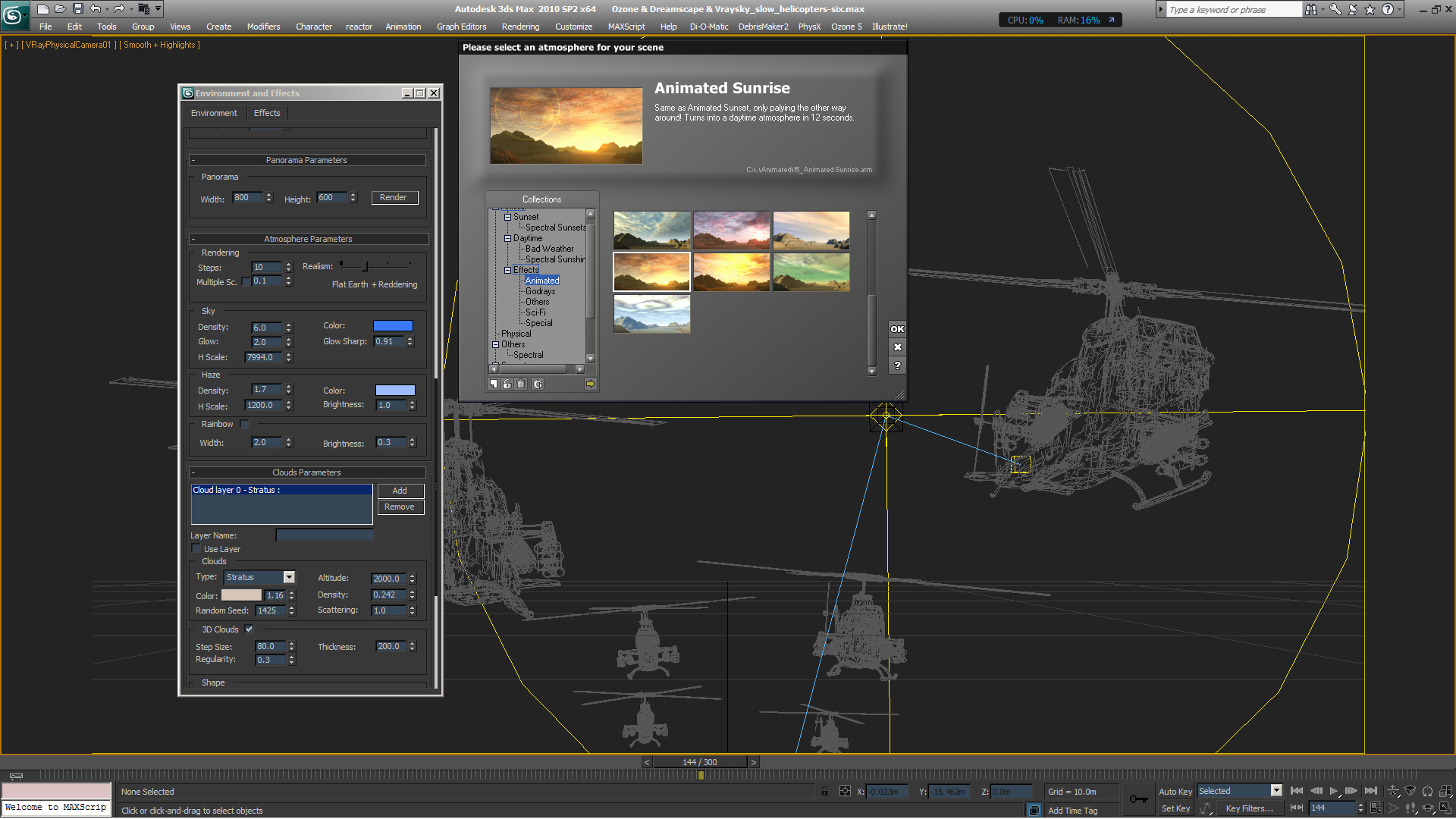1456x819 pixels.
Task: Open the cloud Type Stratus dropdown
Action: click(x=289, y=578)
